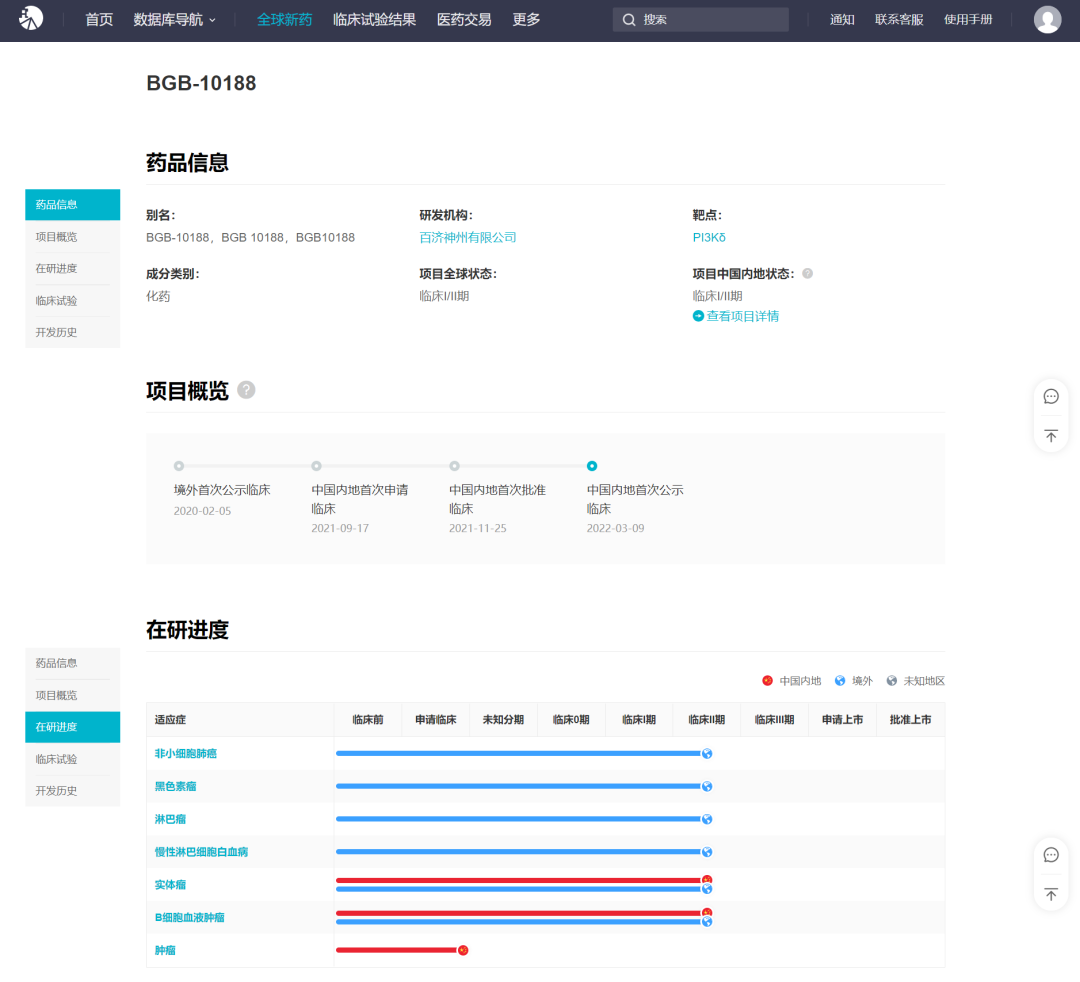This screenshot has height=982, width=1080.
Task: Click 未知地区 grey globe legend icon
Action: tap(891, 680)
